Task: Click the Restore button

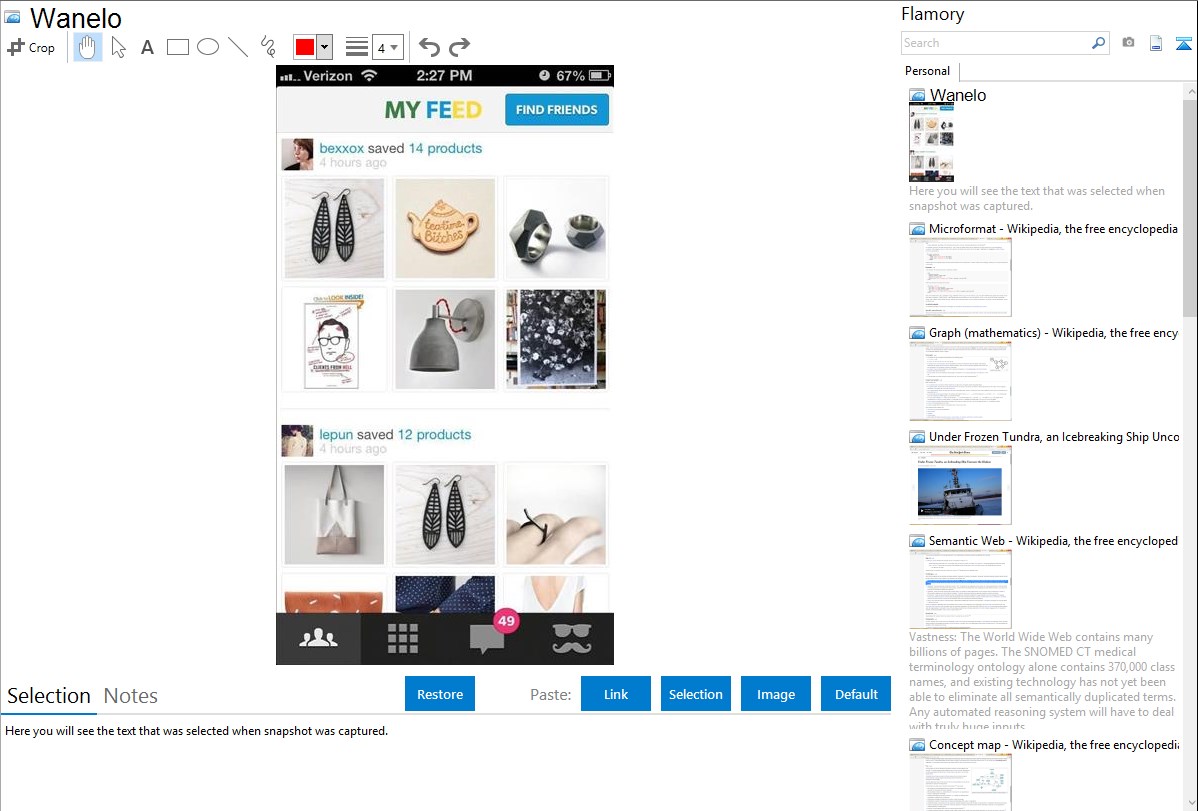Action: 440,694
